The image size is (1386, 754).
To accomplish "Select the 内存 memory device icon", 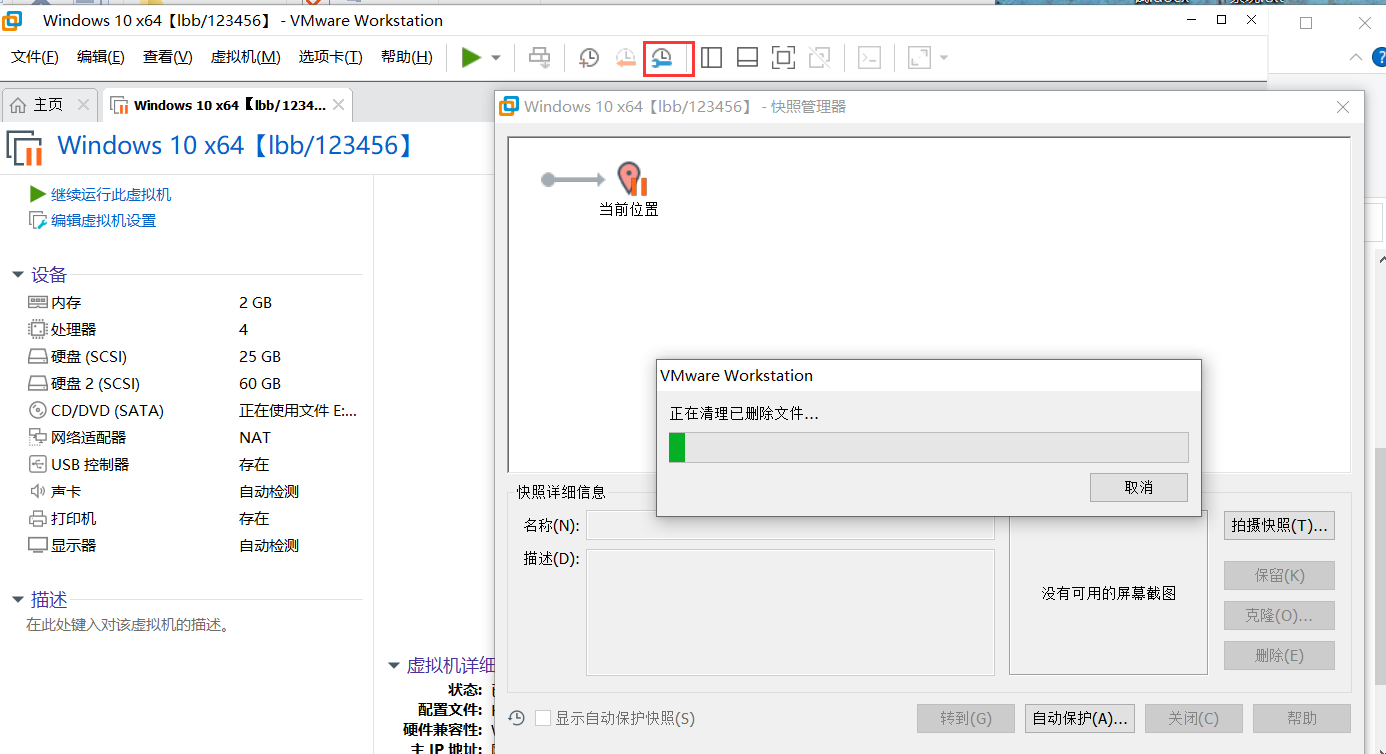I will (38, 302).
